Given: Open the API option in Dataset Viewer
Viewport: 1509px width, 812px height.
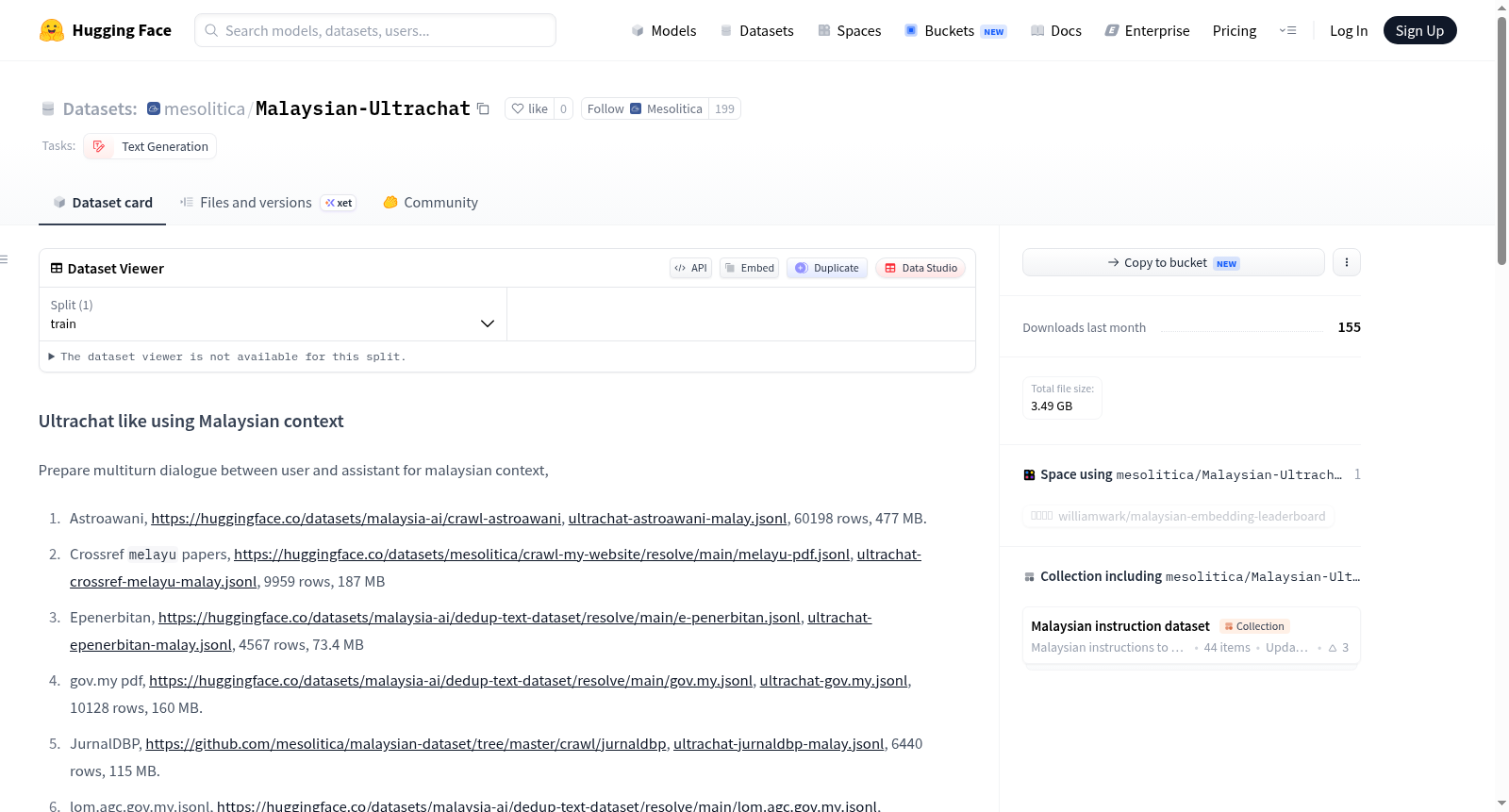Looking at the screenshot, I should tap(690, 268).
